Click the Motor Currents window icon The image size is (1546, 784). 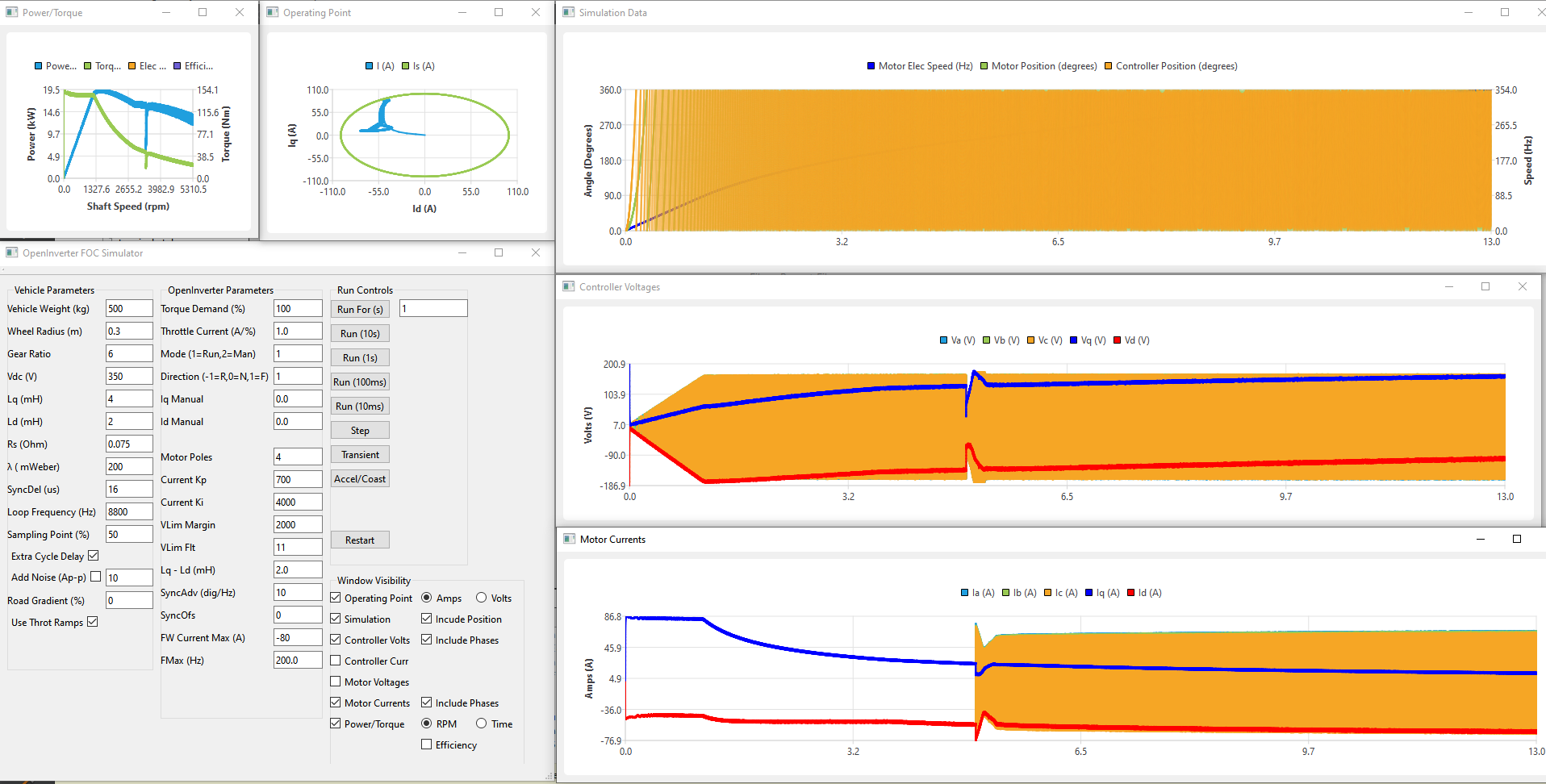tap(569, 539)
